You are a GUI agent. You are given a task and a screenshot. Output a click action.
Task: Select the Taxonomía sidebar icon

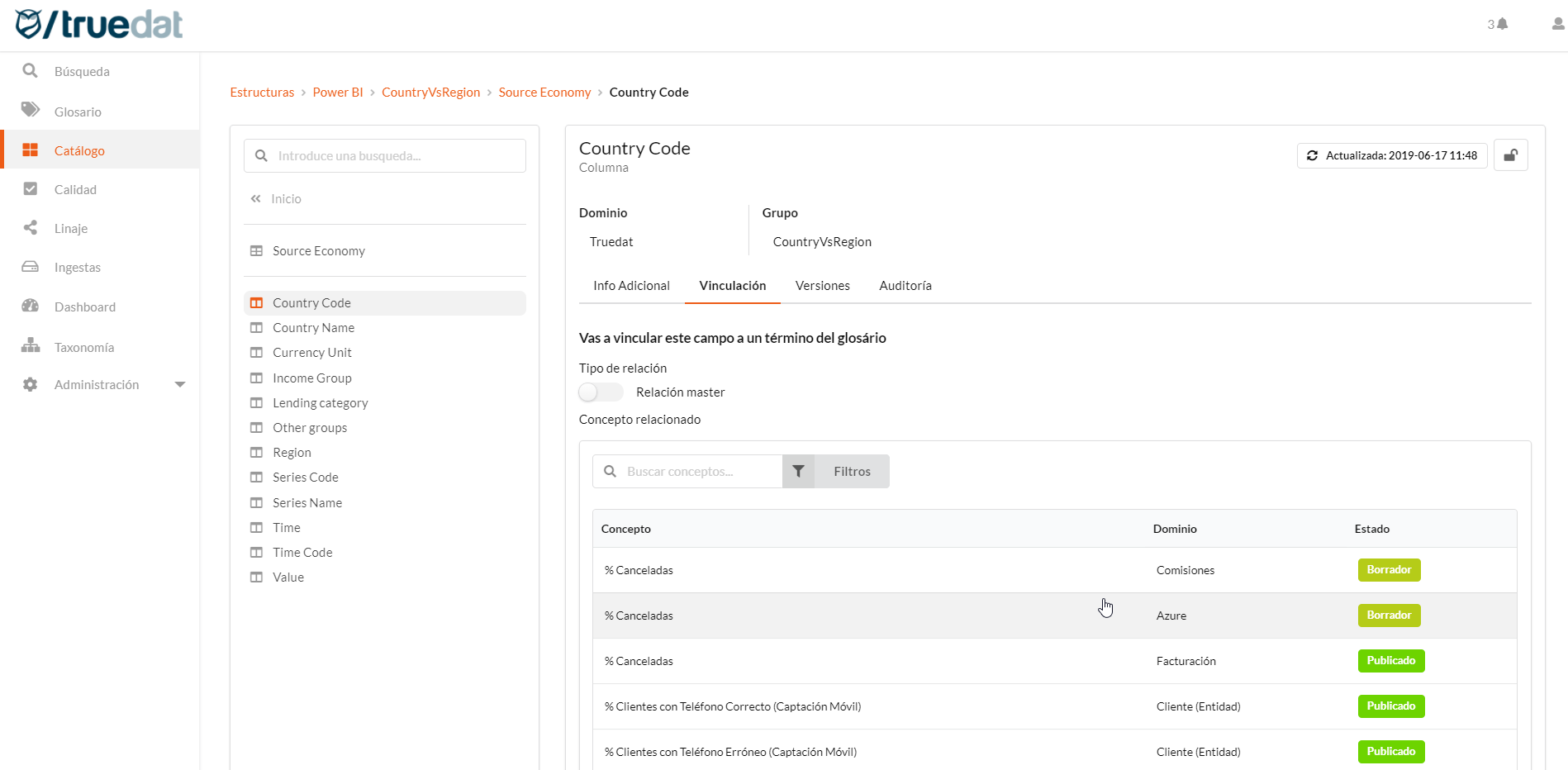point(31,346)
